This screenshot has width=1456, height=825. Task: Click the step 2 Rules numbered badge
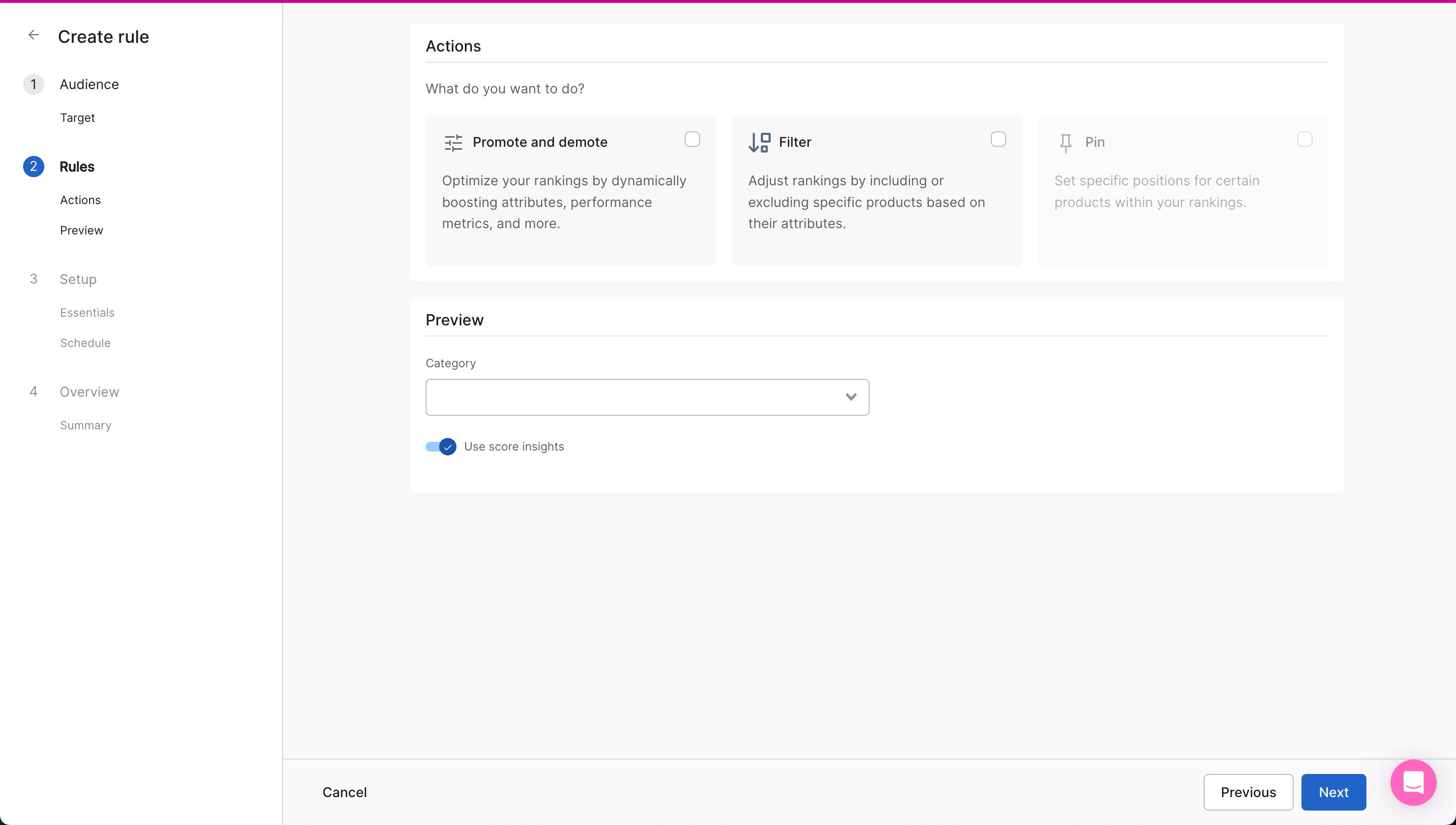point(33,167)
